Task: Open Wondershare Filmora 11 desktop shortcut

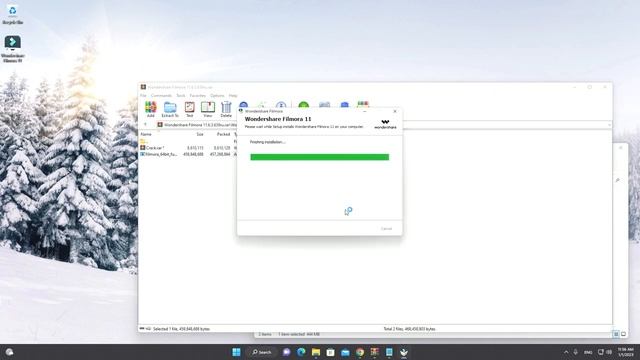Action: tap(13, 49)
